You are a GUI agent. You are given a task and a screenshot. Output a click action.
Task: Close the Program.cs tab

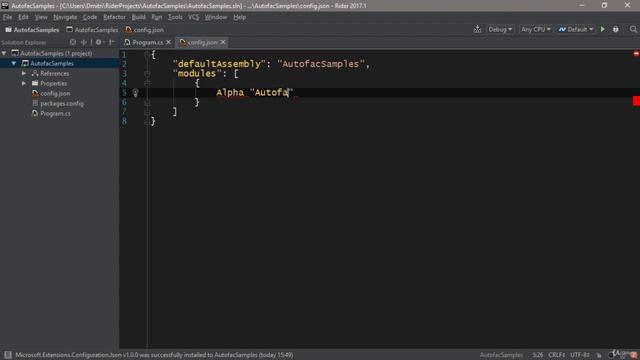pos(168,42)
